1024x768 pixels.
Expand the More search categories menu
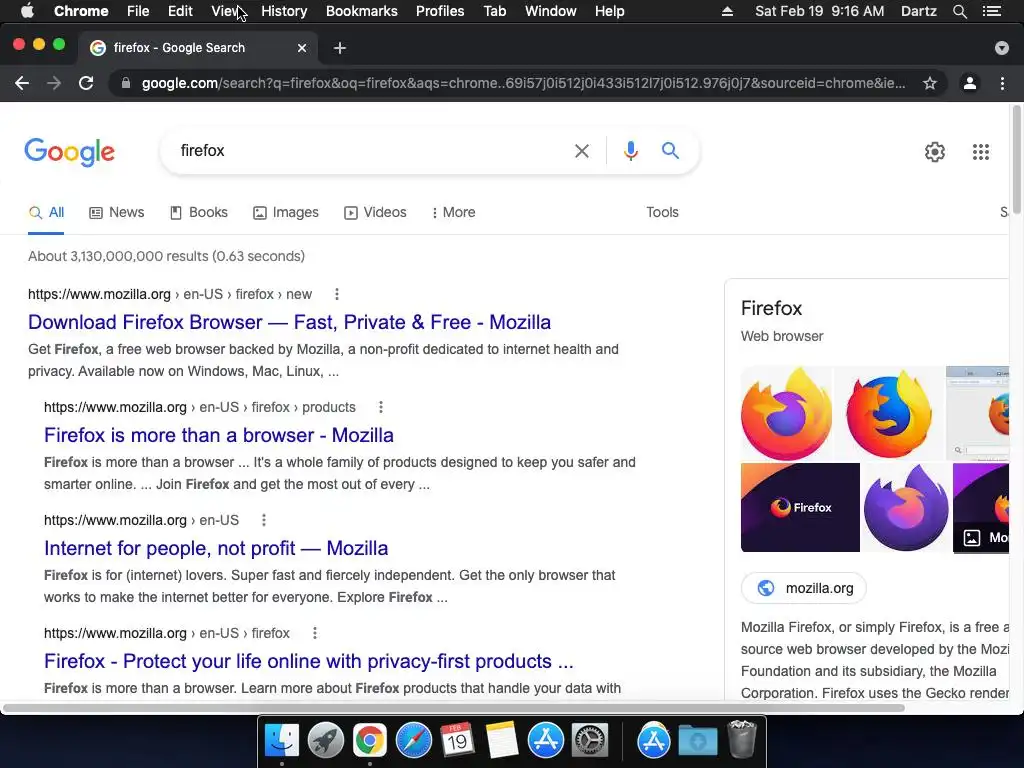[x=454, y=212]
